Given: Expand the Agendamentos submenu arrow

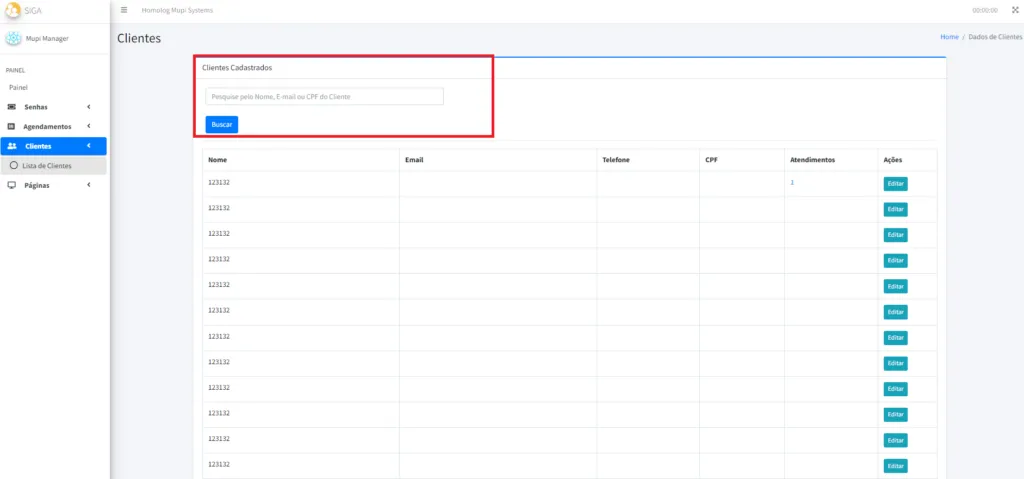Looking at the screenshot, I should coord(89,127).
